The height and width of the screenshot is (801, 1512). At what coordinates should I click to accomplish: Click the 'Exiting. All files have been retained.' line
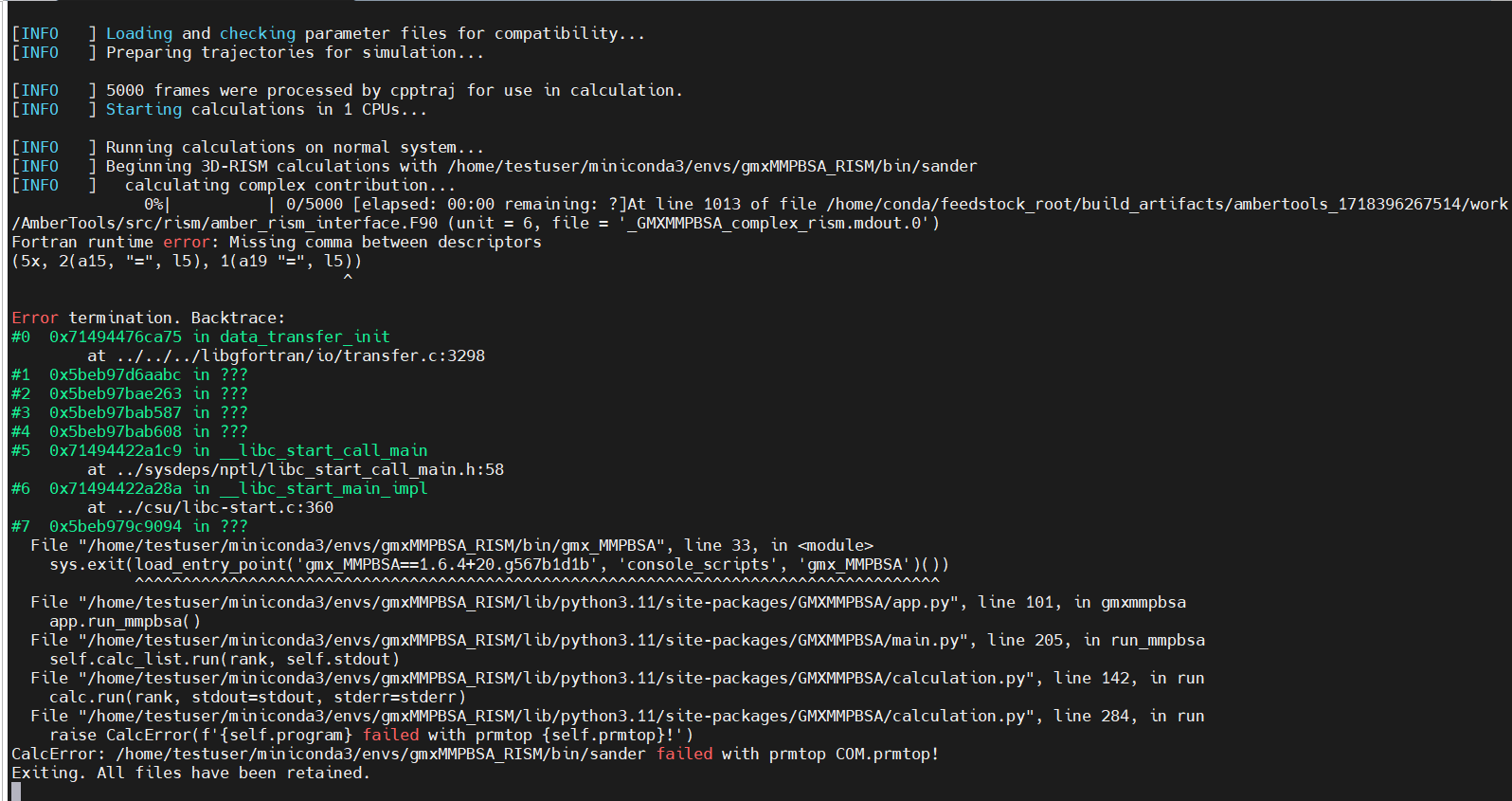[190, 773]
